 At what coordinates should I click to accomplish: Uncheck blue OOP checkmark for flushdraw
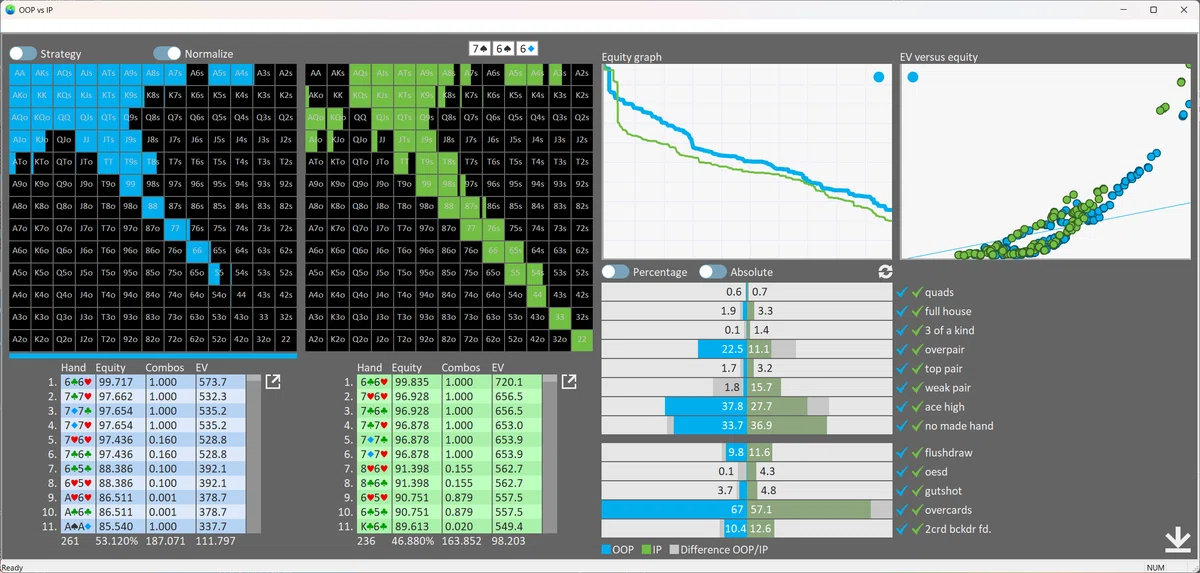point(902,452)
